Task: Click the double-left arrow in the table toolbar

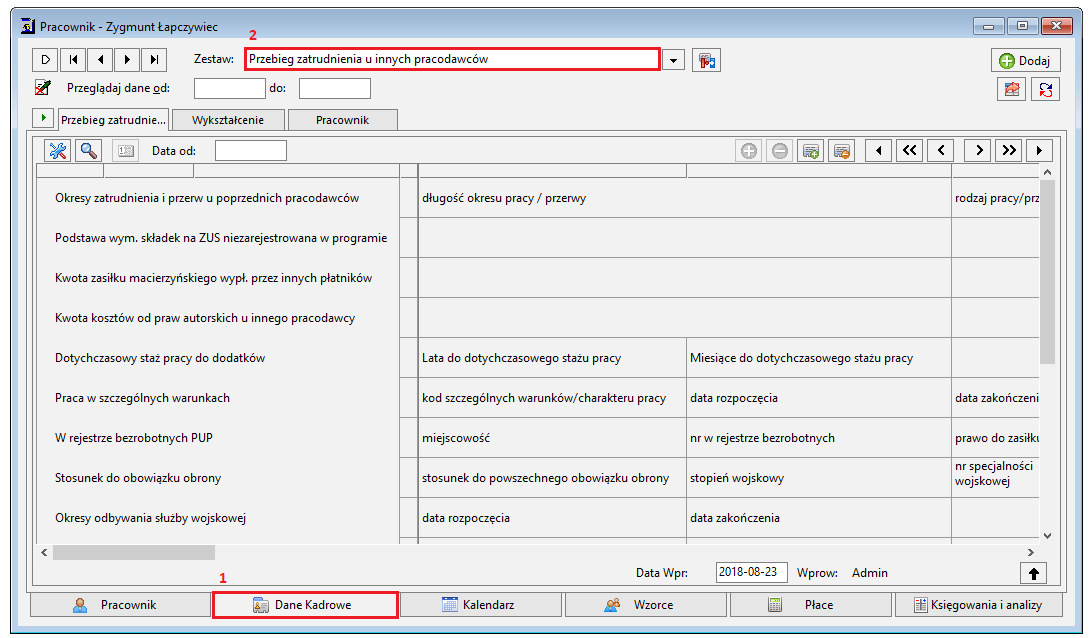Action: (x=910, y=150)
